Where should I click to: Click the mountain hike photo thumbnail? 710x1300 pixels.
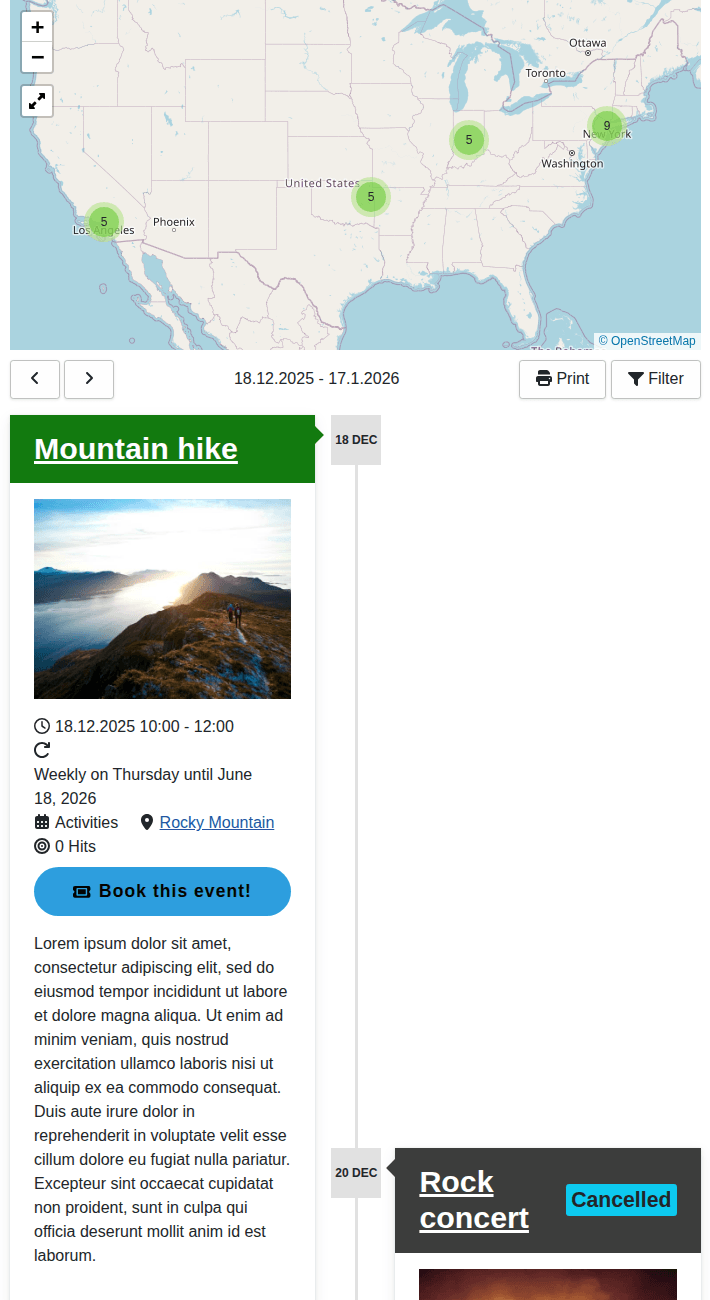pyautogui.click(x=162, y=599)
